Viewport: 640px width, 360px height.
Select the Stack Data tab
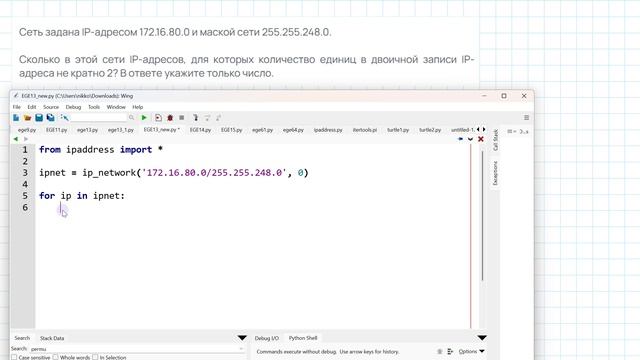[x=52, y=338]
